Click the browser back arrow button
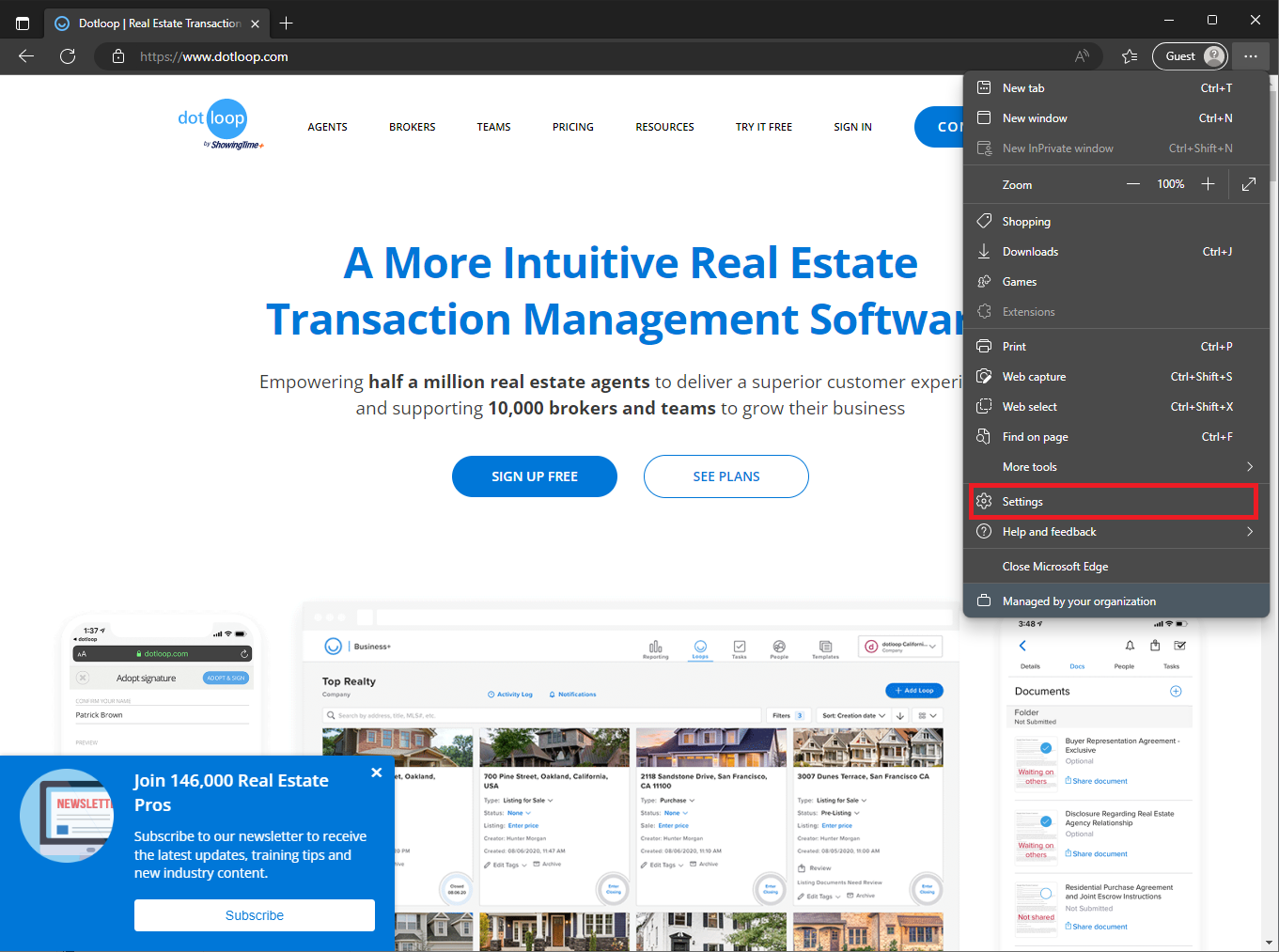 26,56
